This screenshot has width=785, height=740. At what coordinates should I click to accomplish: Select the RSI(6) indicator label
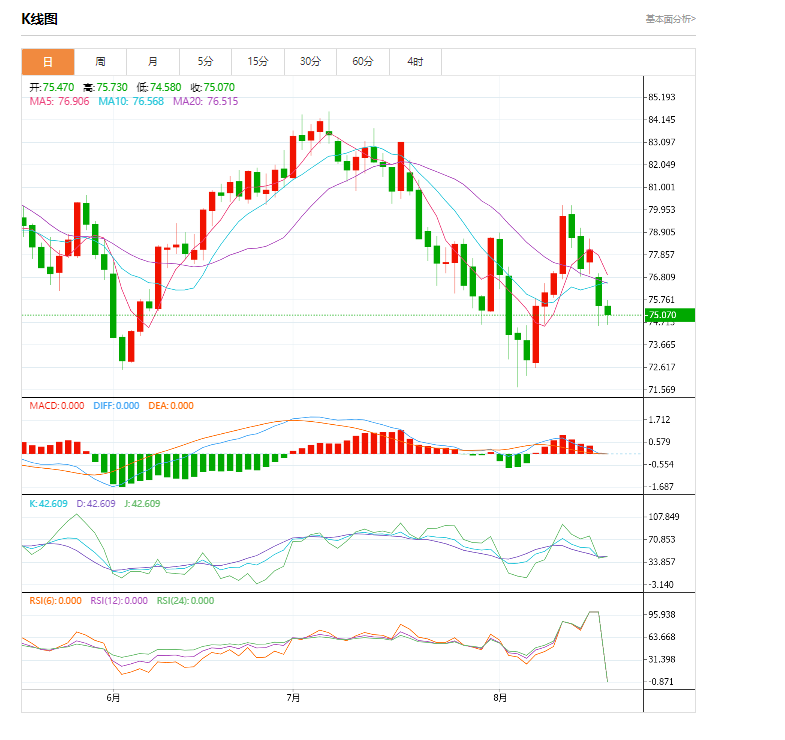55,601
